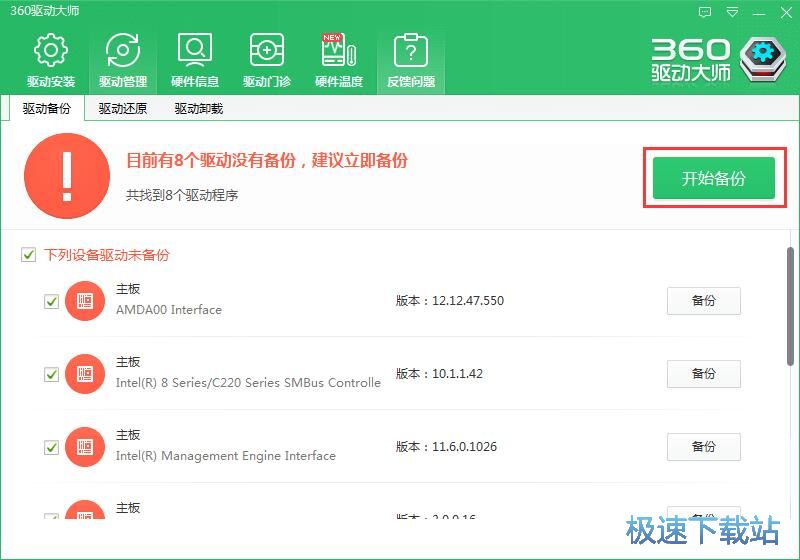Switch to the 驱动卸载 tab
The image size is (800, 560).
coord(198,109)
